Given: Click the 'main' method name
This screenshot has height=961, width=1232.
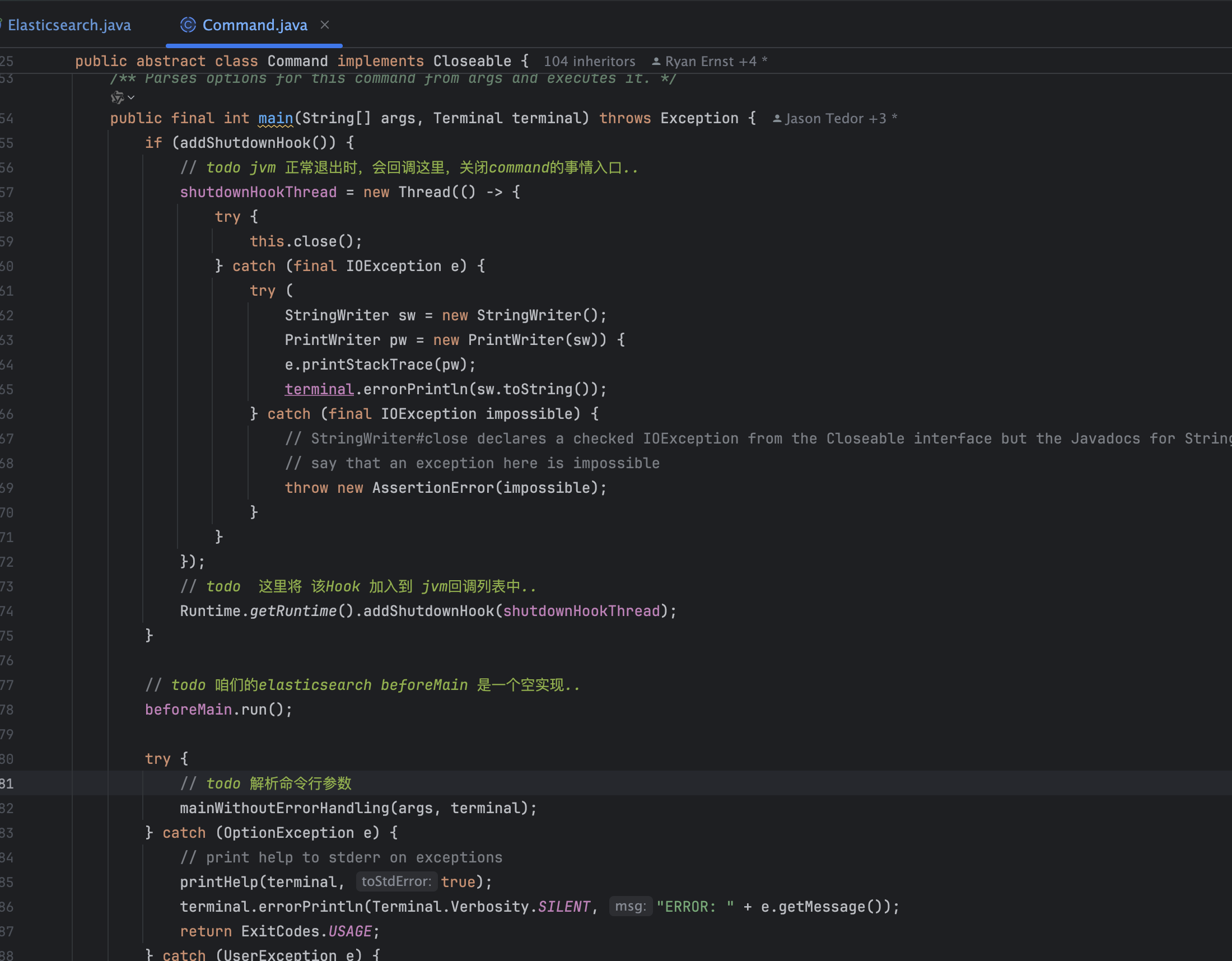Looking at the screenshot, I should [x=276, y=118].
